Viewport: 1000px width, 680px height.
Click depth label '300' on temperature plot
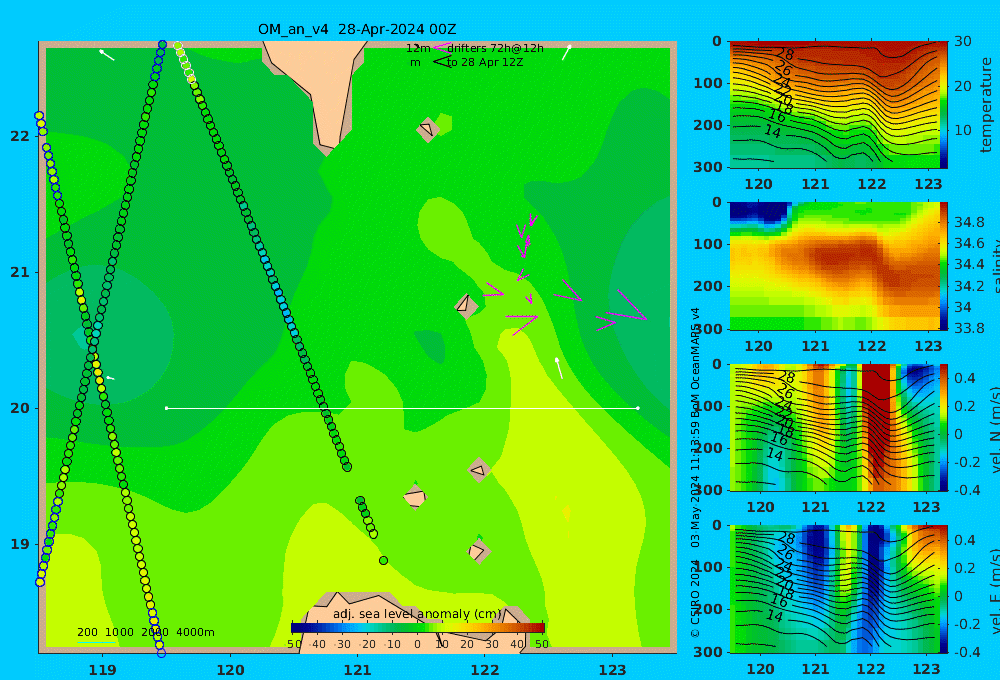pyautogui.click(x=709, y=166)
